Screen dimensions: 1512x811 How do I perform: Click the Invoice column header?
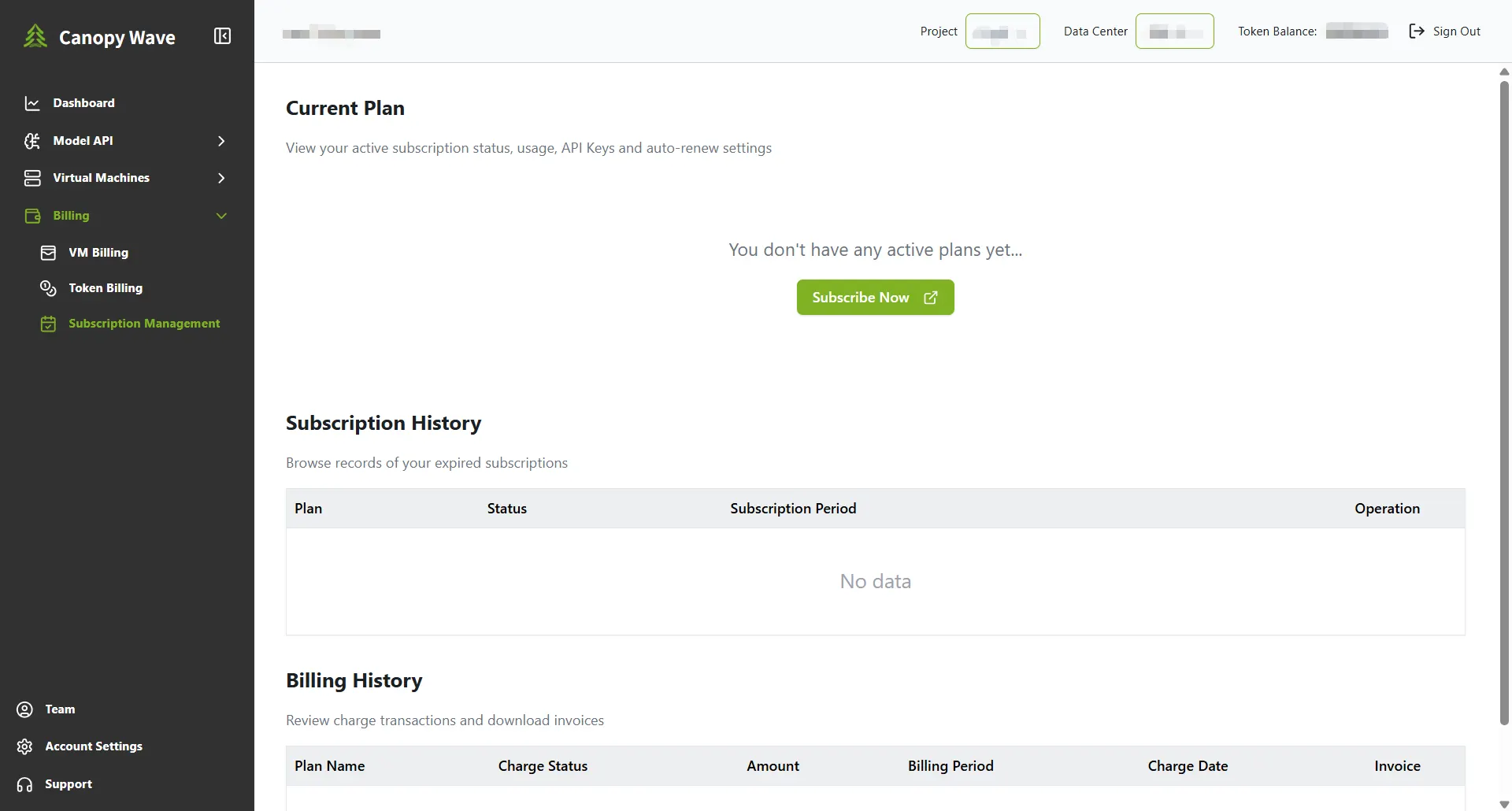tap(1397, 766)
